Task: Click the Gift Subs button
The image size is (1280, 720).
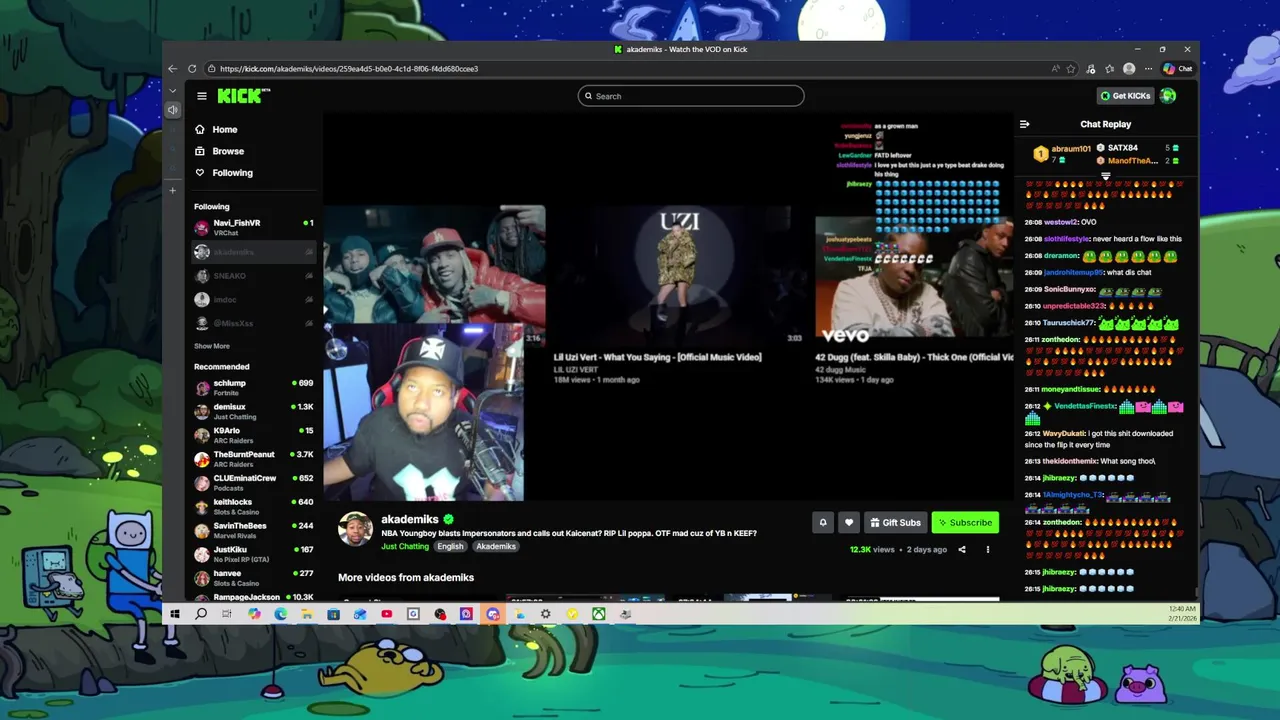Action: click(x=895, y=522)
